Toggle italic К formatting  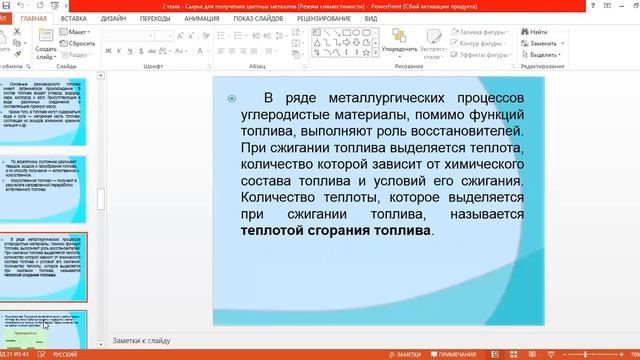pos(119,51)
